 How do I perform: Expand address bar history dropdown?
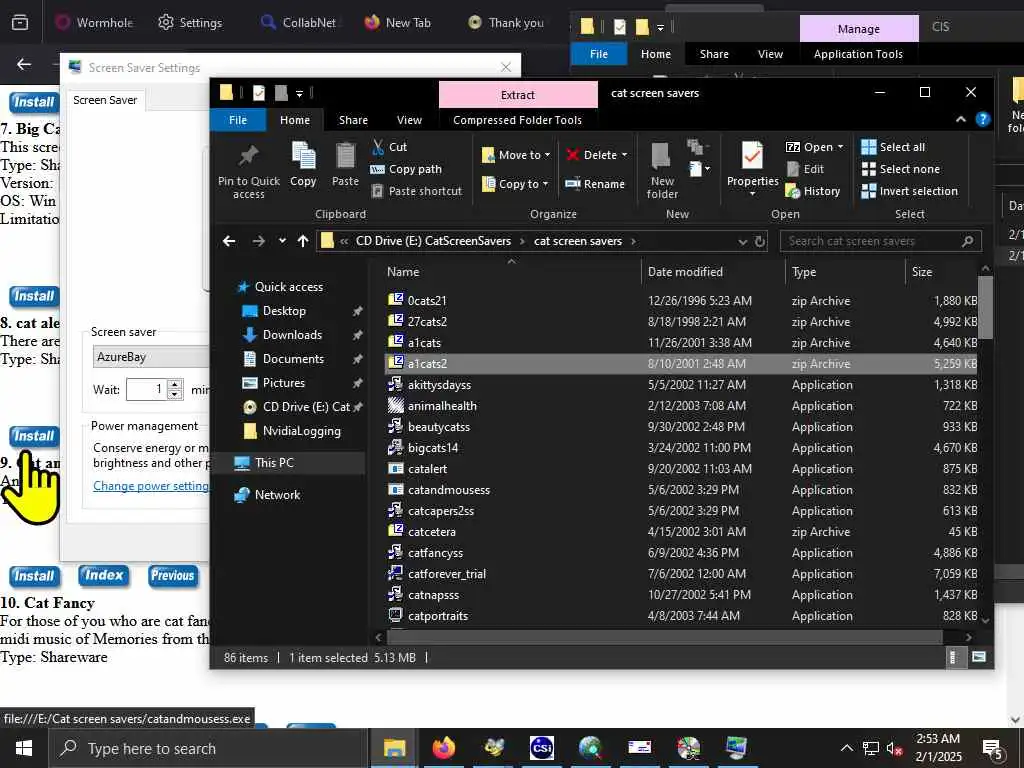[743, 241]
